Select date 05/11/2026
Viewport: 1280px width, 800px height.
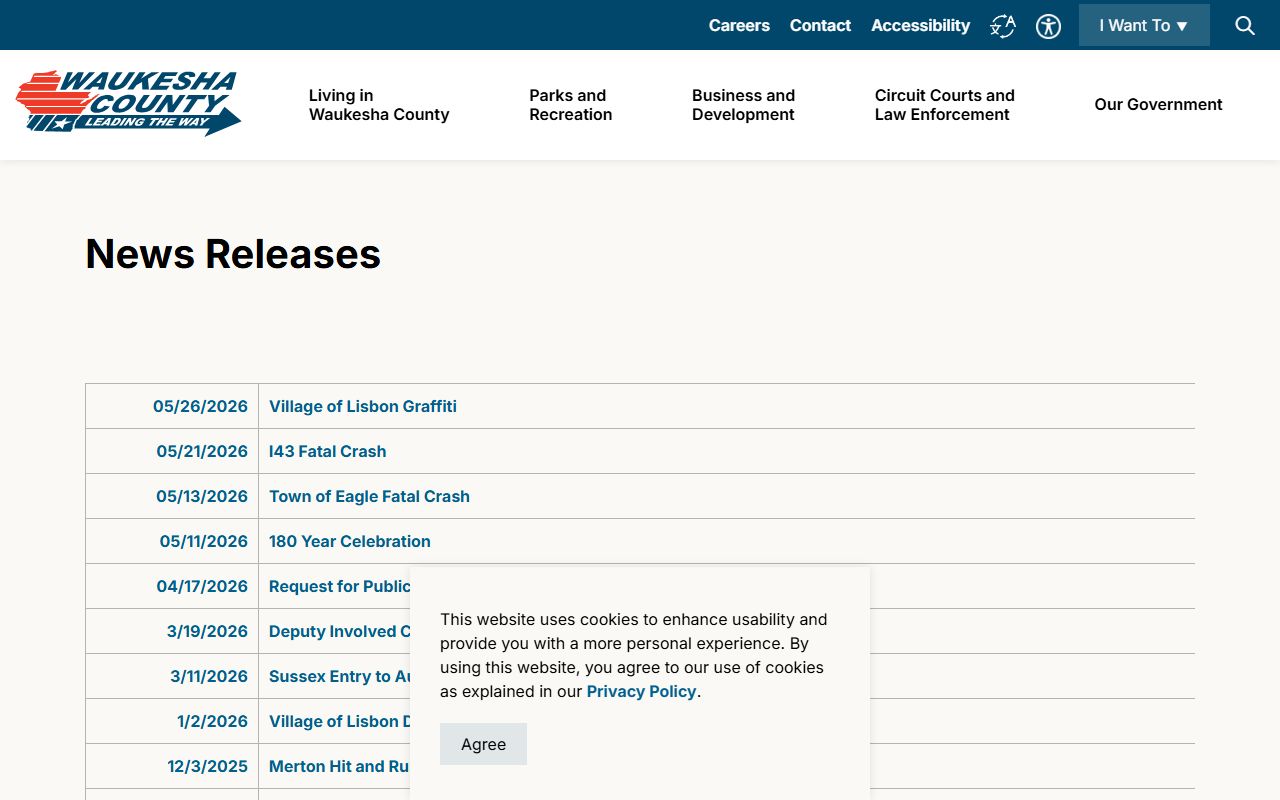click(204, 541)
